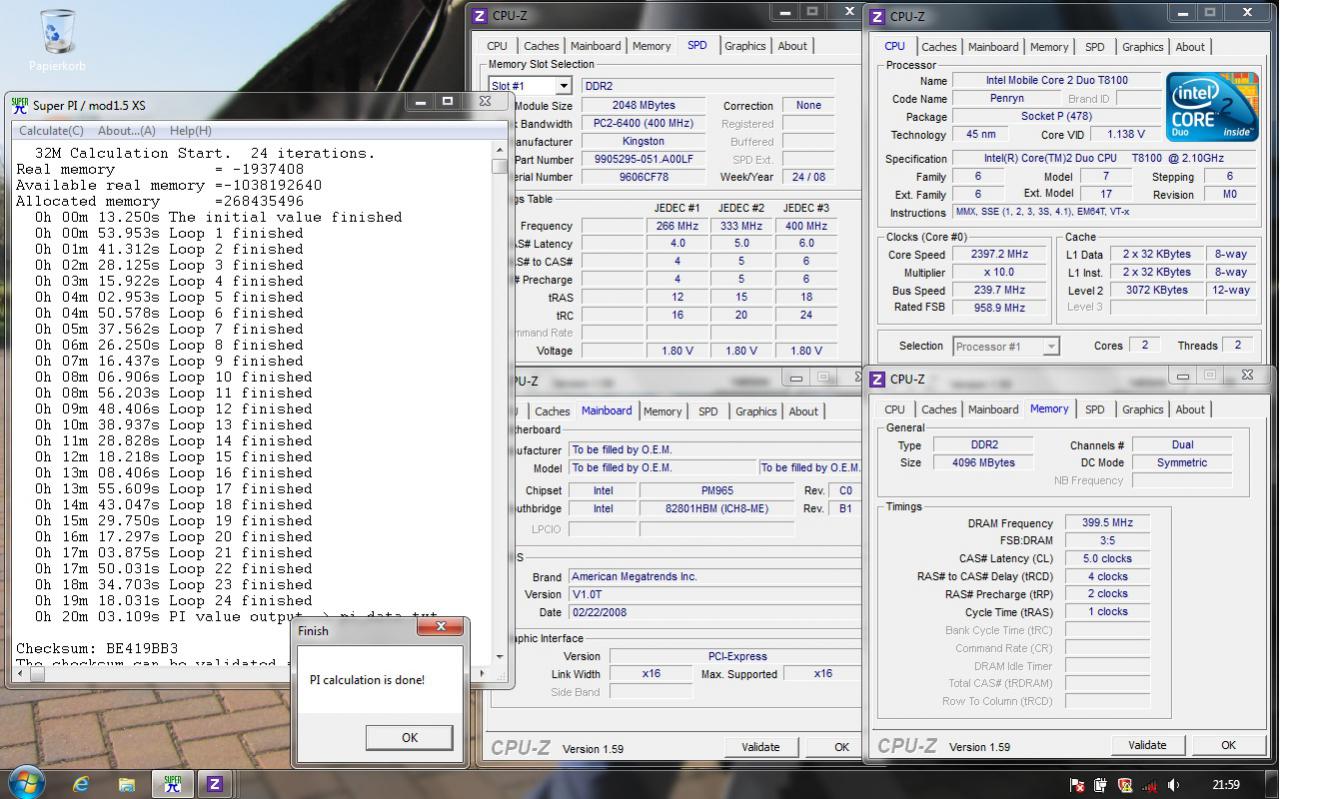The image size is (1319, 799).
Task: Click the BIOS Brand field American Megatrends Inc.
Action: pos(714,577)
